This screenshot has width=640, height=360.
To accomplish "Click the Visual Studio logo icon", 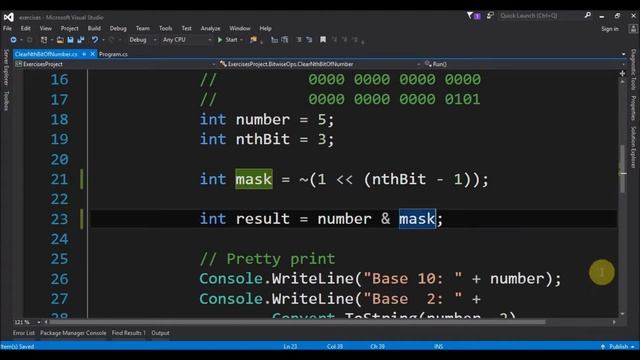I will (x=9, y=17).
